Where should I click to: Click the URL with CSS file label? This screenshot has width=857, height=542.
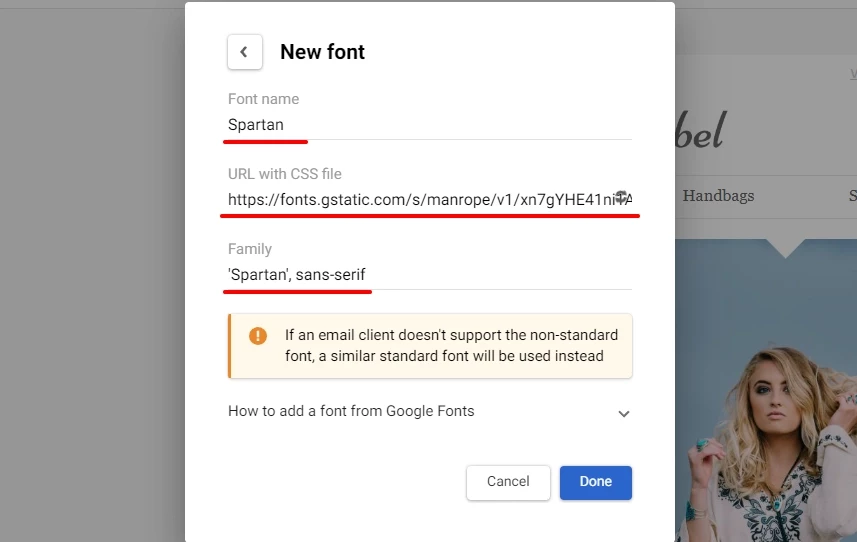(x=285, y=174)
